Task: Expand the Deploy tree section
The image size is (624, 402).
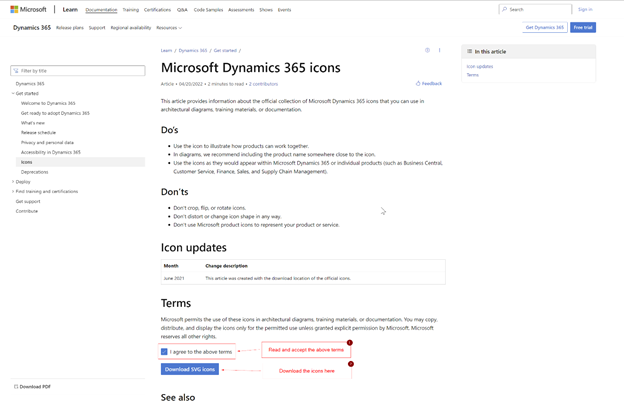Action: 13,182
